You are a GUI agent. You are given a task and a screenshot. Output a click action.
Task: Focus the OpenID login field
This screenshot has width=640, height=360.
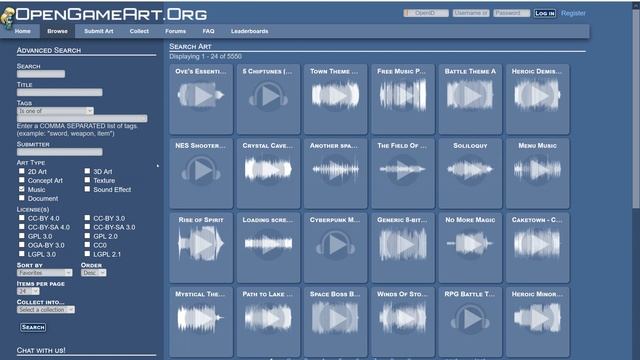(426, 13)
